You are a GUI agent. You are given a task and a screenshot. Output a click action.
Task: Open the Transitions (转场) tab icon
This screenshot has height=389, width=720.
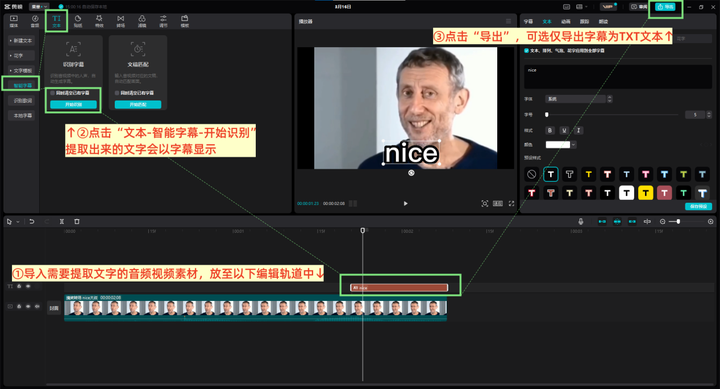click(x=120, y=21)
